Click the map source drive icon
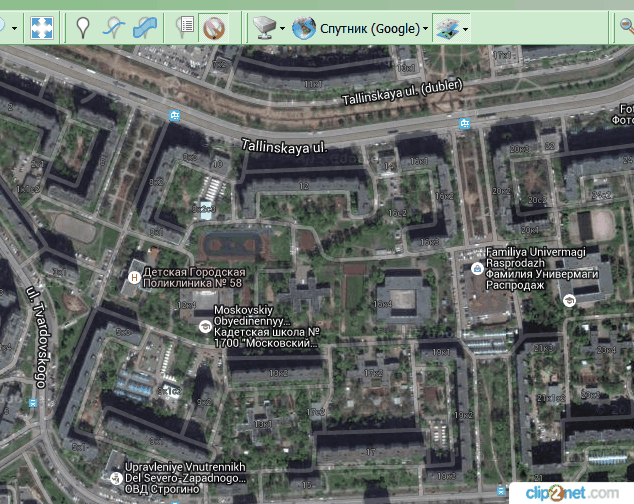Image resolution: width=634 pixels, height=504 pixels. click(264, 27)
